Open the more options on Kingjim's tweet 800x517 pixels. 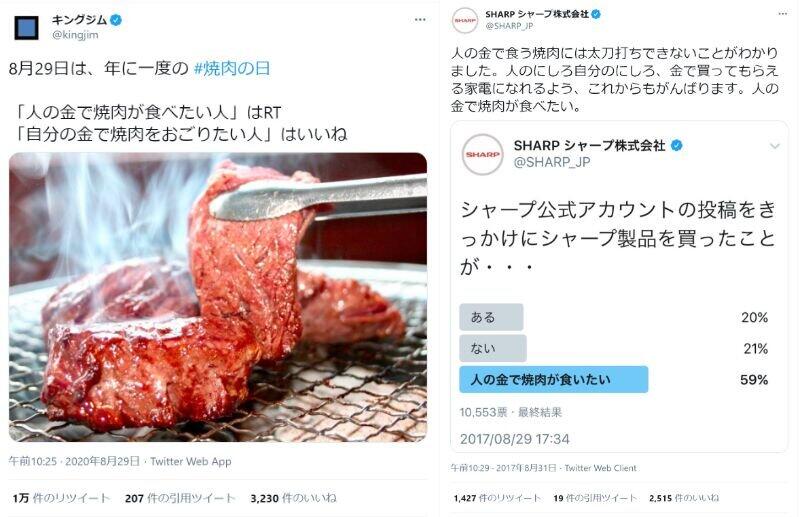tap(420, 19)
